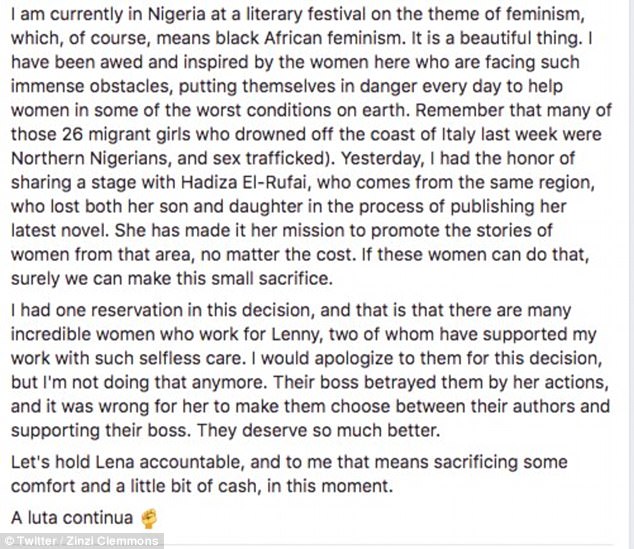This screenshot has height=549, width=634.
Task: Click the raised fist emoji
Action: (148, 519)
